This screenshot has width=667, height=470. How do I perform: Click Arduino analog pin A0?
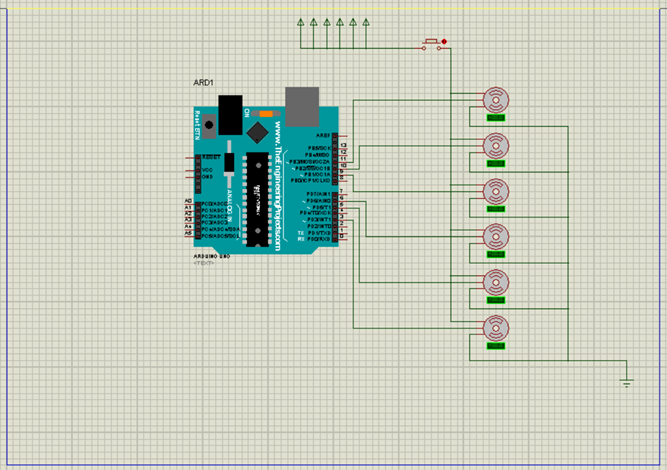click(x=192, y=204)
